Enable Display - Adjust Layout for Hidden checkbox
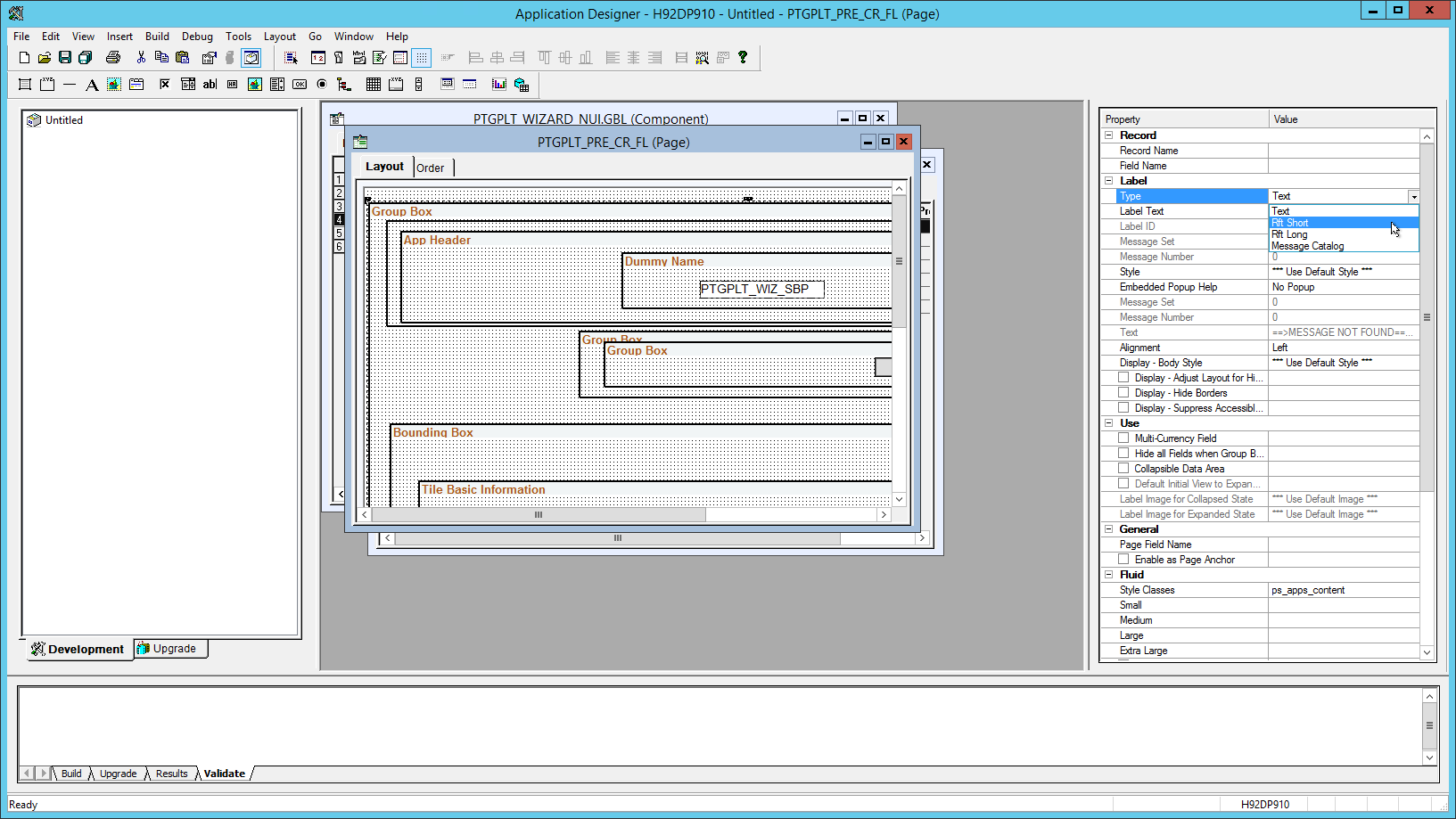Image resolution: width=1456 pixels, height=819 pixels. pos(1123,378)
